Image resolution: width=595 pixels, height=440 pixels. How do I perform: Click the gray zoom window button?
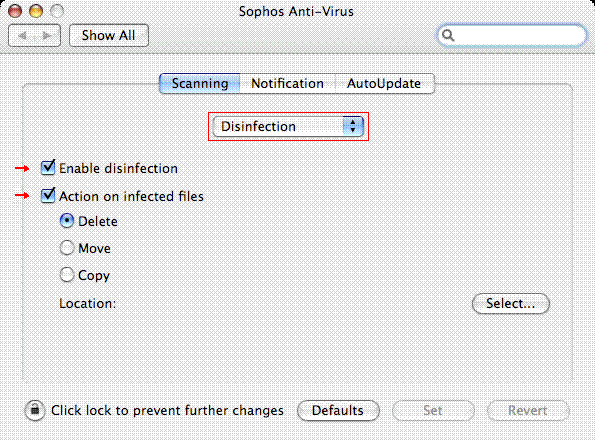coord(57,11)
